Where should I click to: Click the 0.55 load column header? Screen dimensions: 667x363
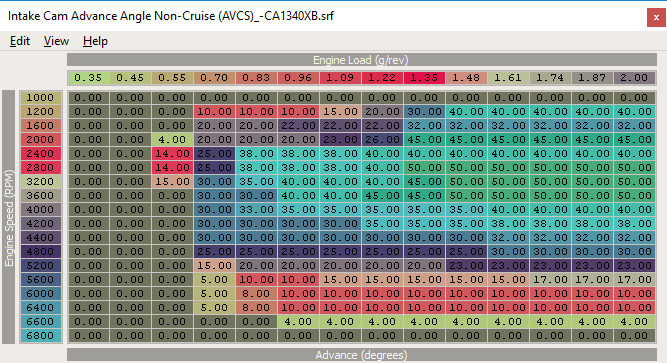pos(172,78)
